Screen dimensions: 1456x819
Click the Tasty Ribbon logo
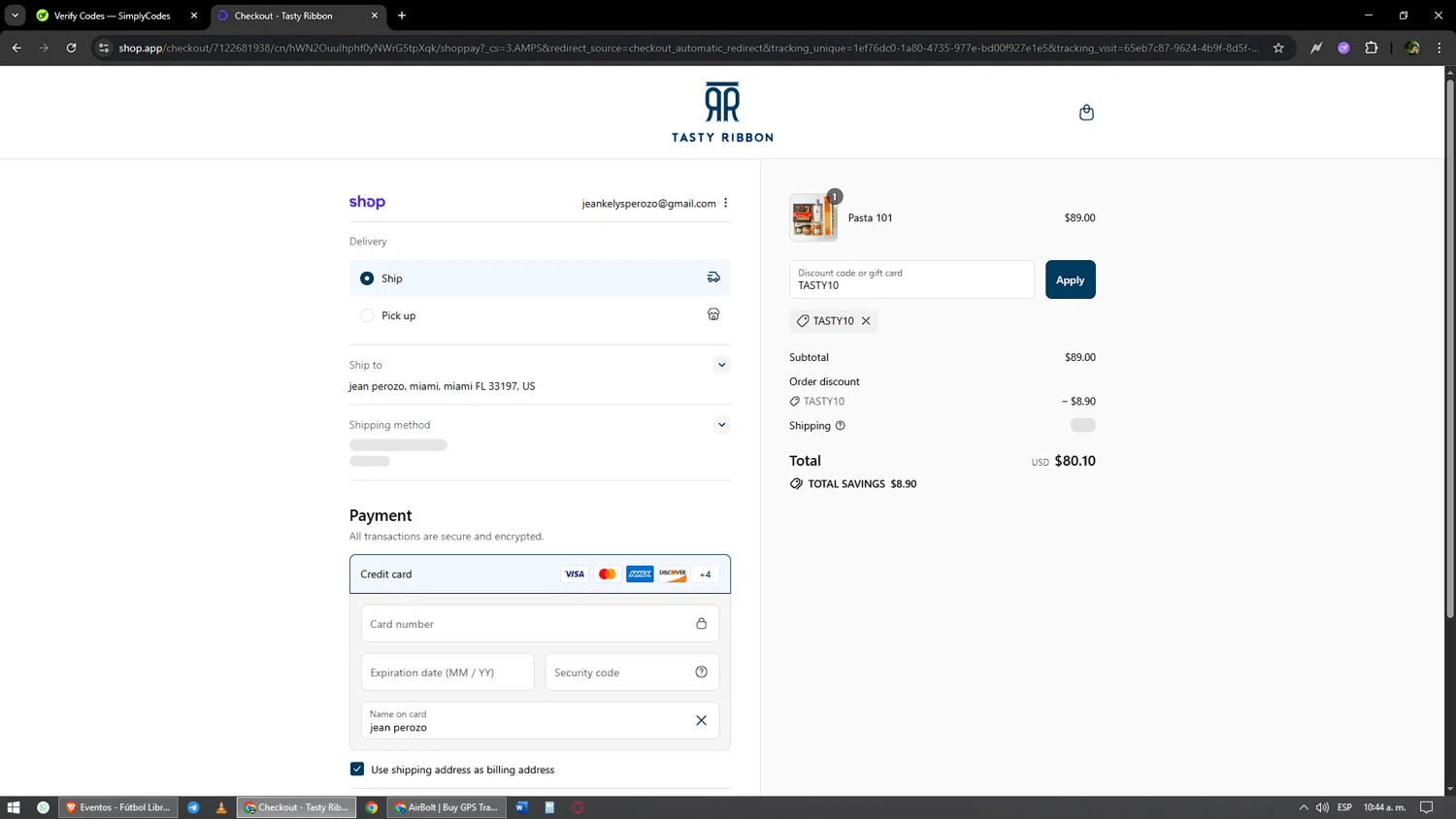(x=722, y=113)
